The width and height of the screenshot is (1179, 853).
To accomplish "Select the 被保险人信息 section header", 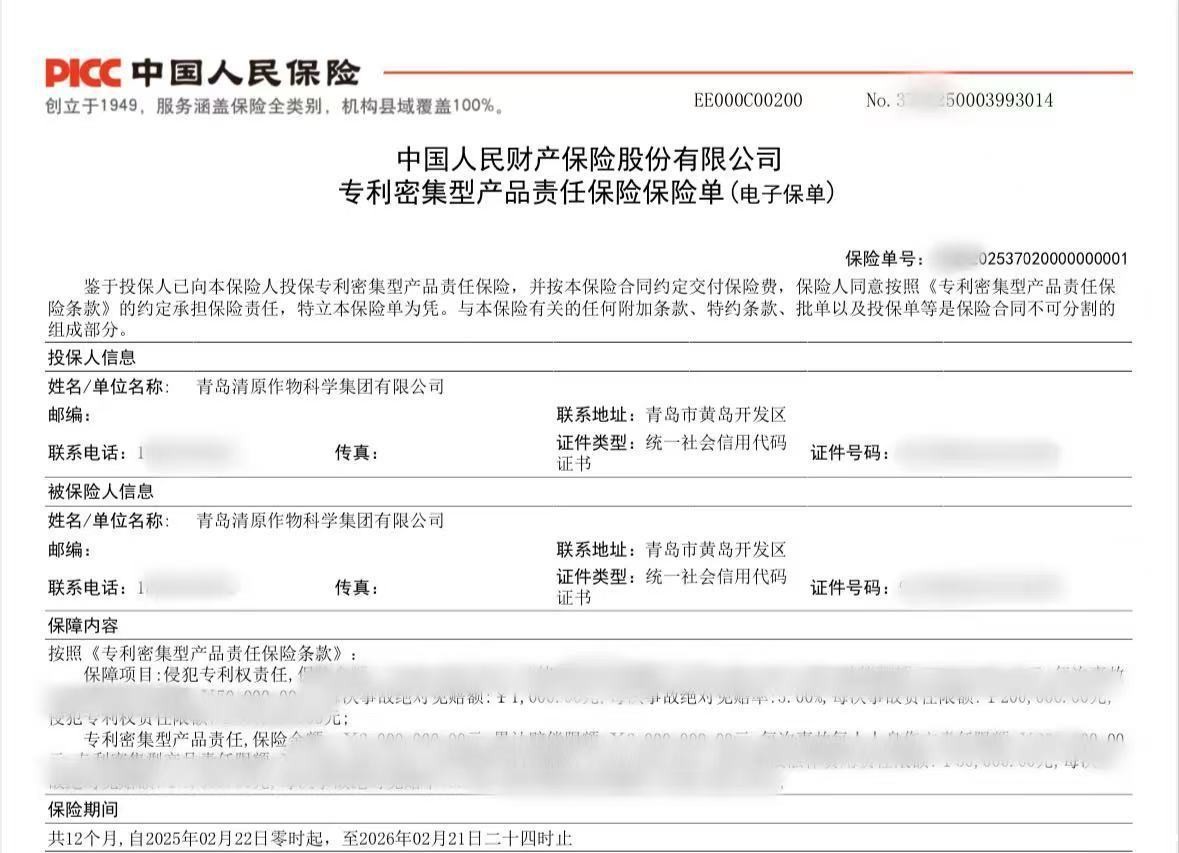I will [101, 491].
